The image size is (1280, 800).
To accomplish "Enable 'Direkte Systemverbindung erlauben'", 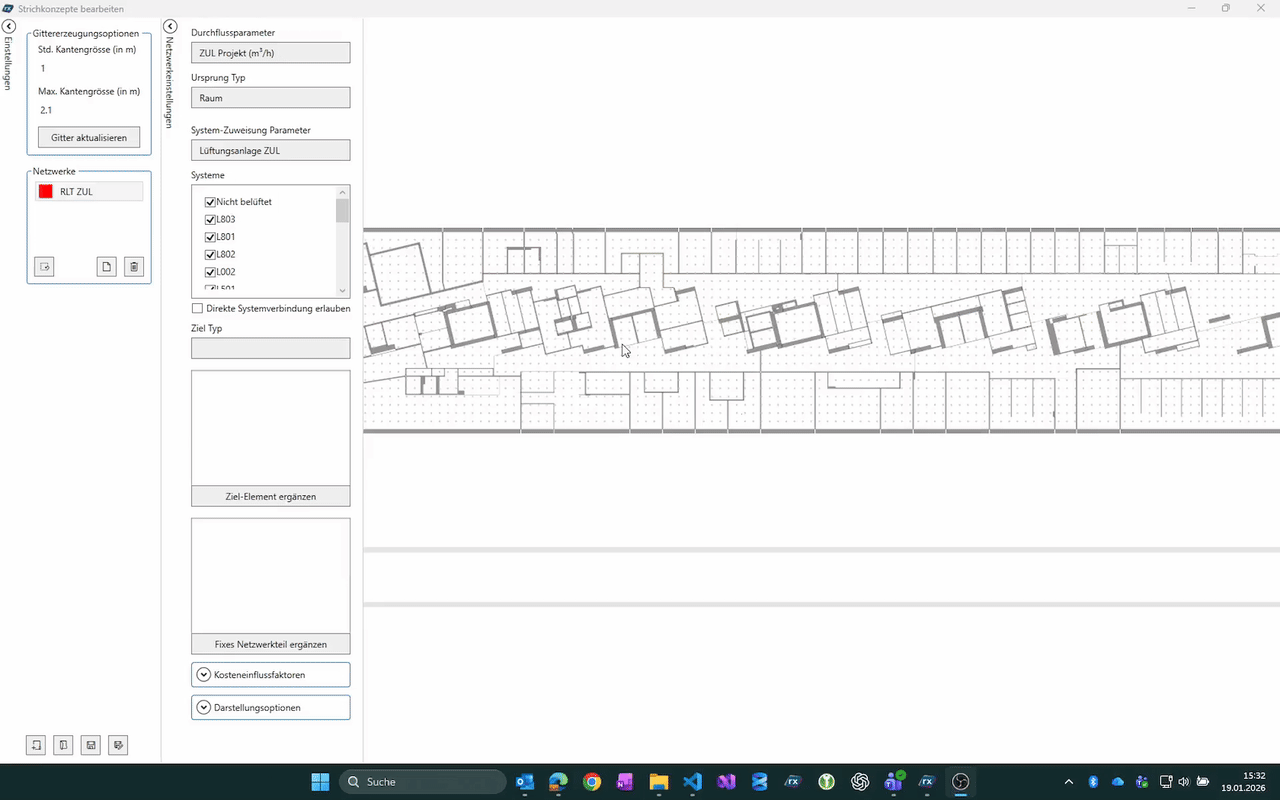I will (197, 309).
